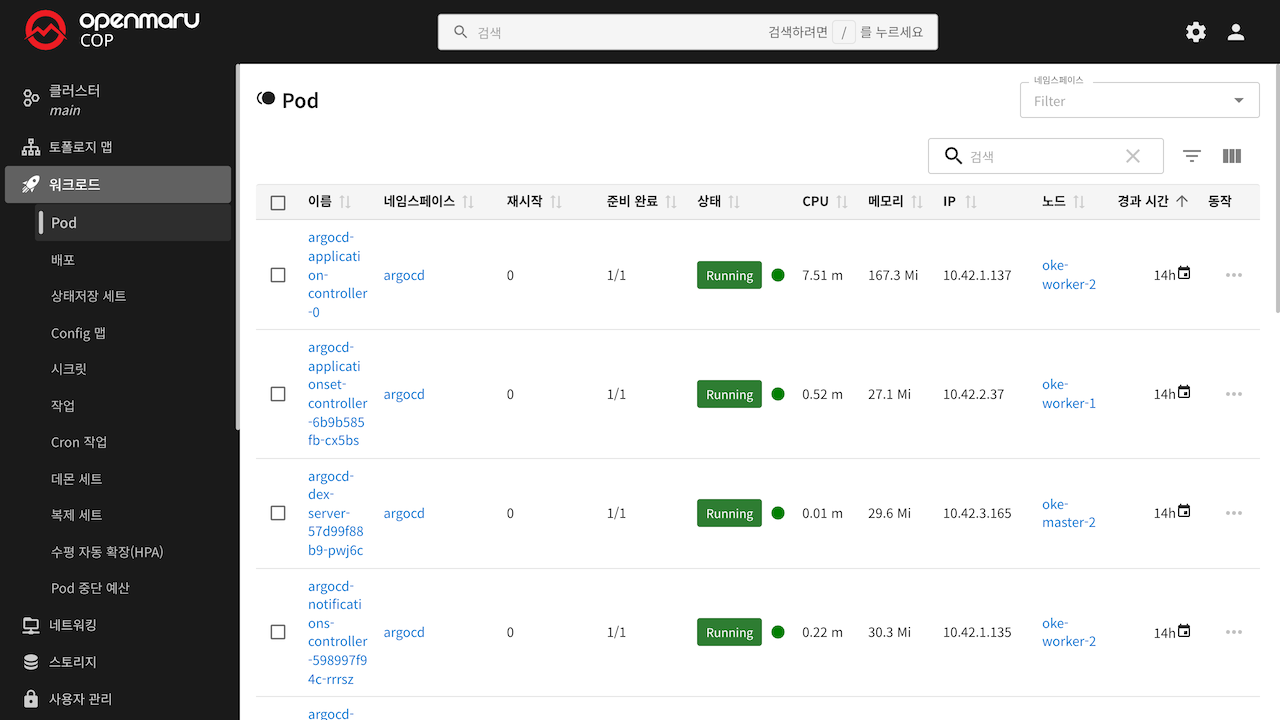Click calendar icon on argocd-dex-server row
1280x720 pixels.
tap(1185, 512)
